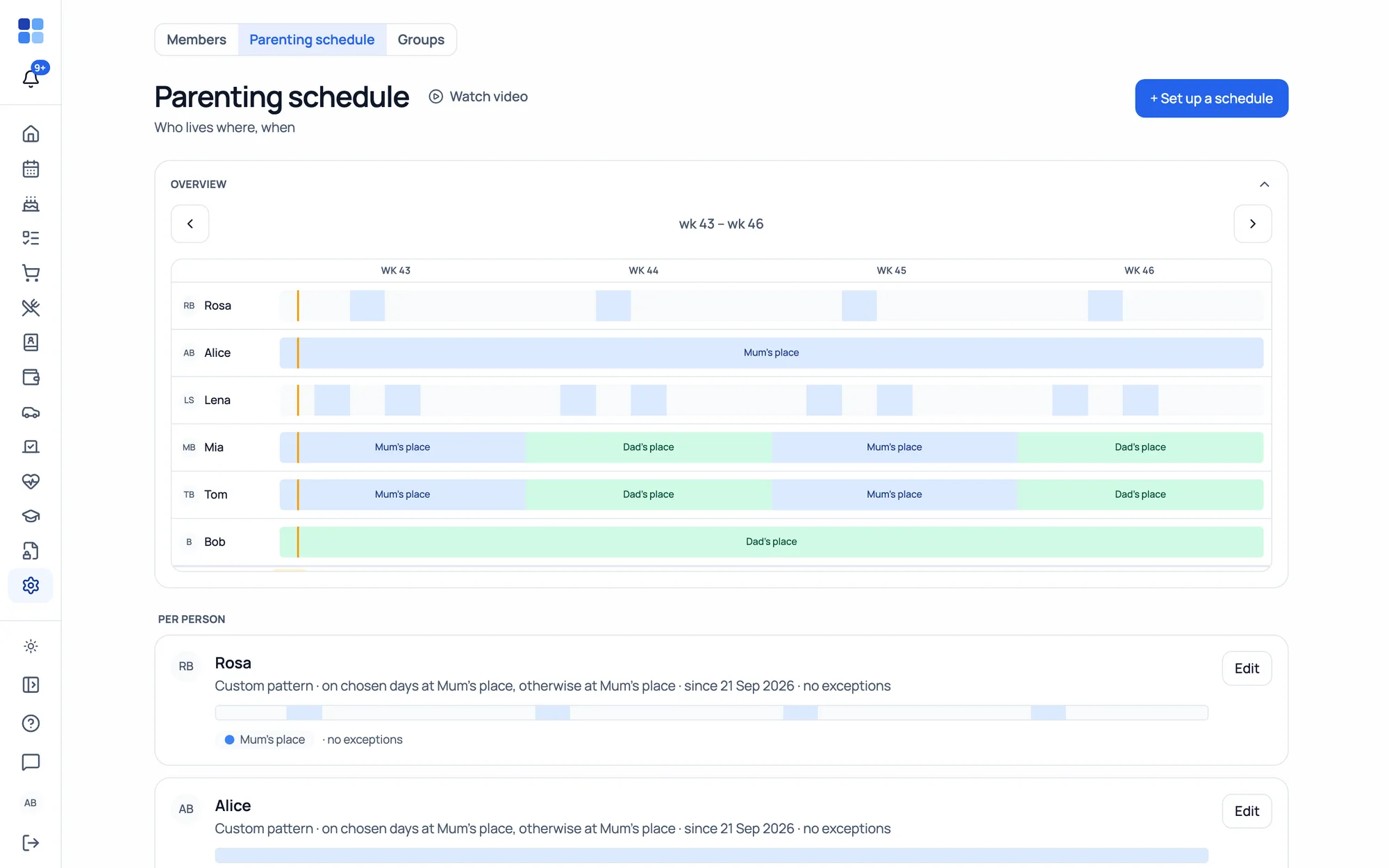Open the checklist tasks icon in sidebar
This screenshot has width=1389, height=868.
click(x=31, y=238)
